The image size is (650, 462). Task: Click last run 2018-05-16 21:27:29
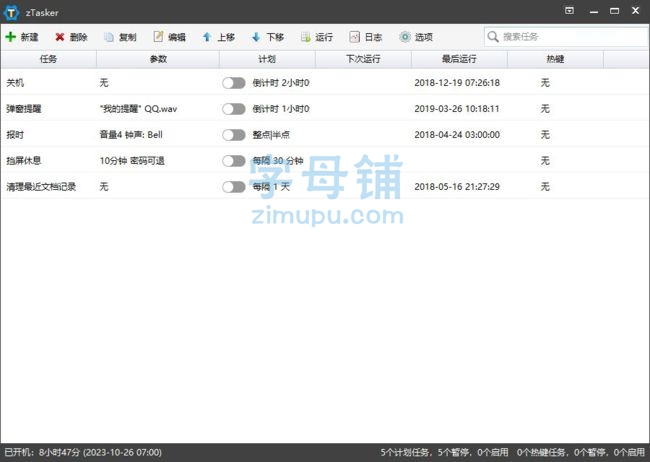457,187
